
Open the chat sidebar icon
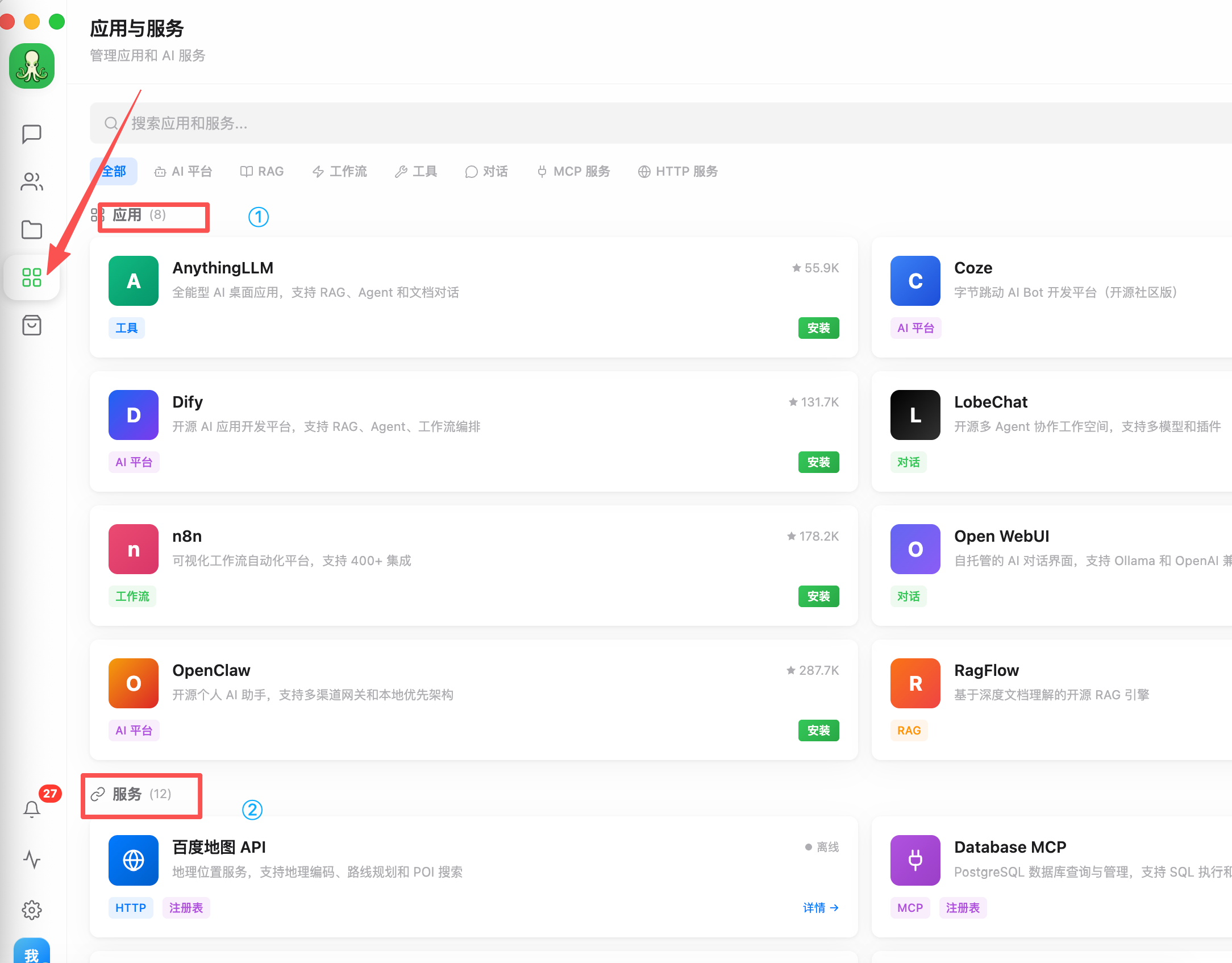click(x=32, y=134)
